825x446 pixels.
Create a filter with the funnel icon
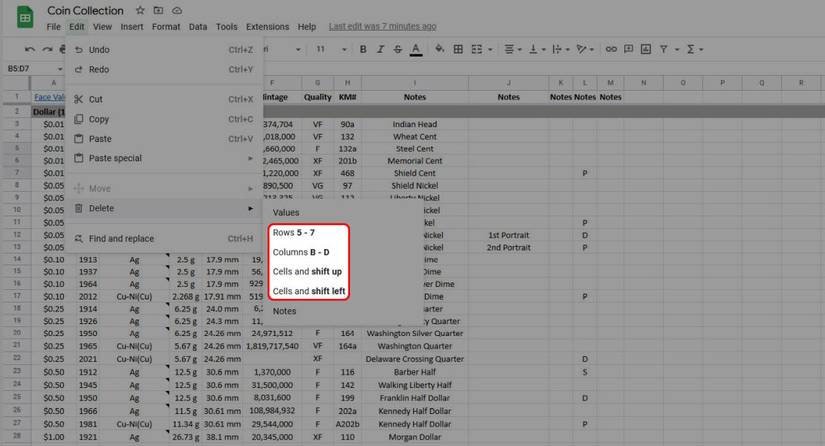[x=663, y=49]
